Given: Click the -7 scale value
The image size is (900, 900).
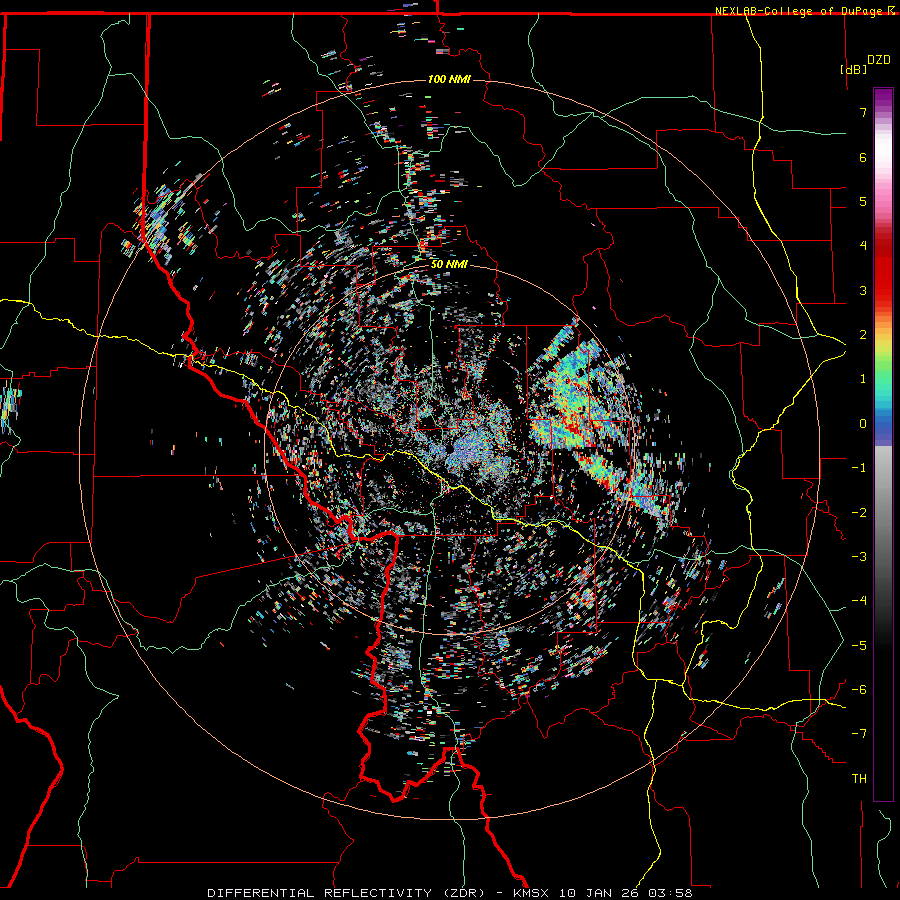Looking at the screenshot, I should click(x=859, y=734).
